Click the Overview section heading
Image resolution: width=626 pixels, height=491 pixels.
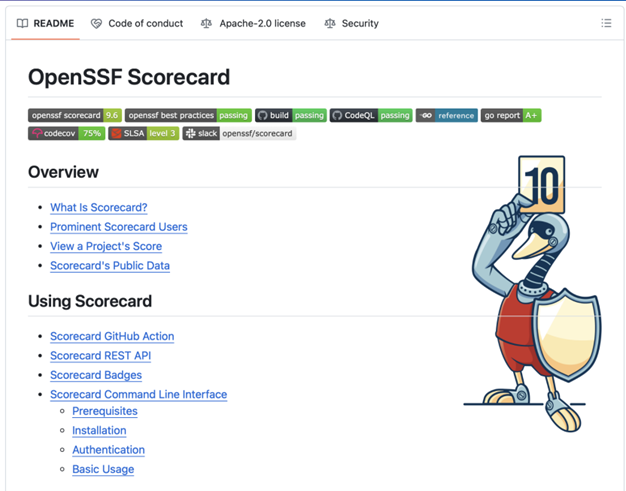pyautogui.click(x=63, y=172)
